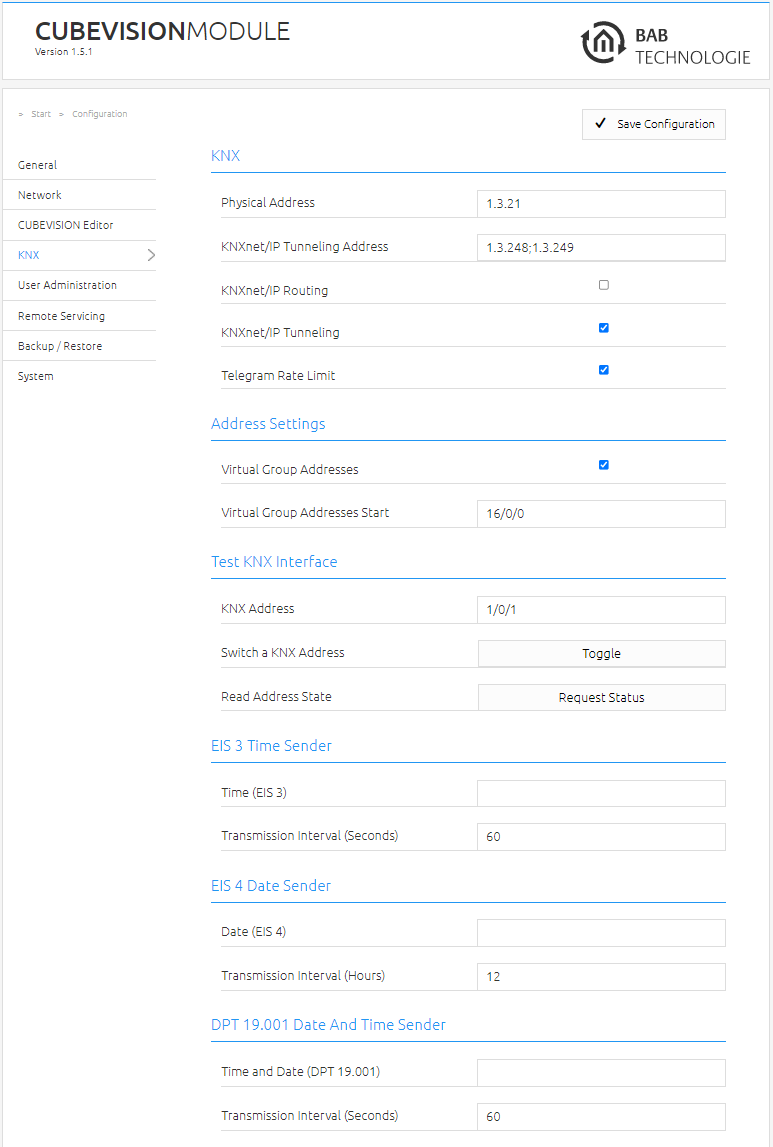Select User Administration in the sidebar
Image resolution: width=773 pixels, height=1147 pixels.
pos(80,285)
